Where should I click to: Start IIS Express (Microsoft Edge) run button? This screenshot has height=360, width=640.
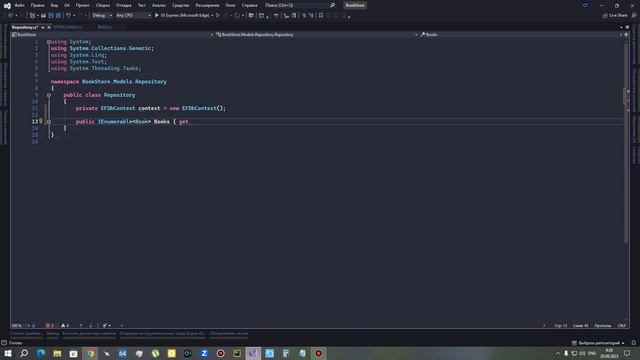[x=182, y=16]
